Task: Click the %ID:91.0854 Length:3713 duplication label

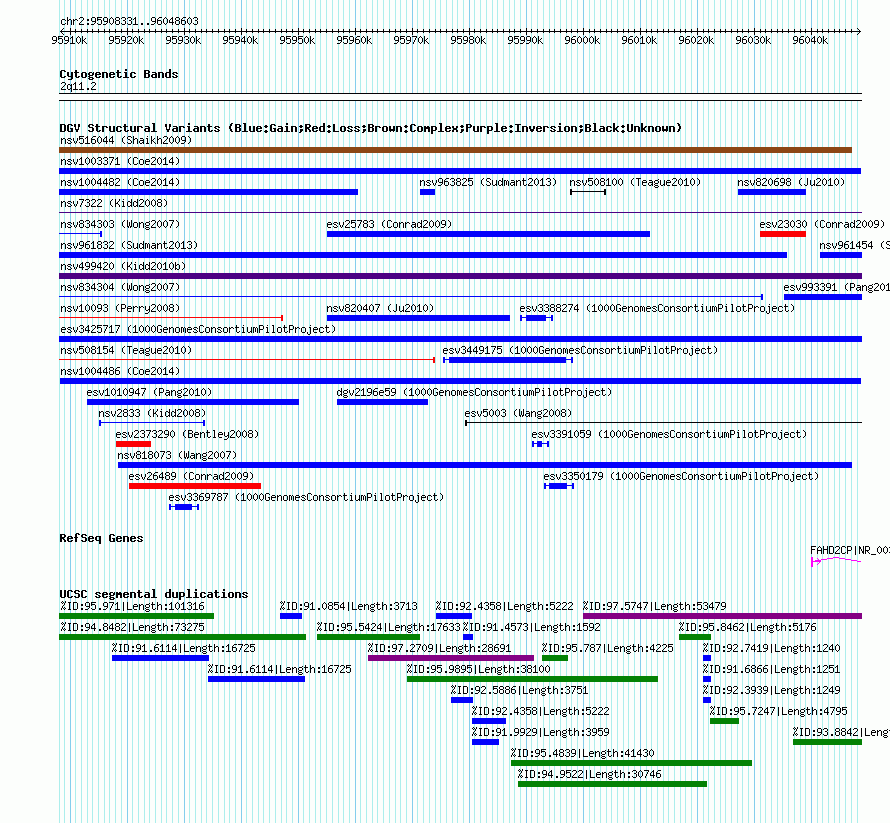Action: coord(349,606)
